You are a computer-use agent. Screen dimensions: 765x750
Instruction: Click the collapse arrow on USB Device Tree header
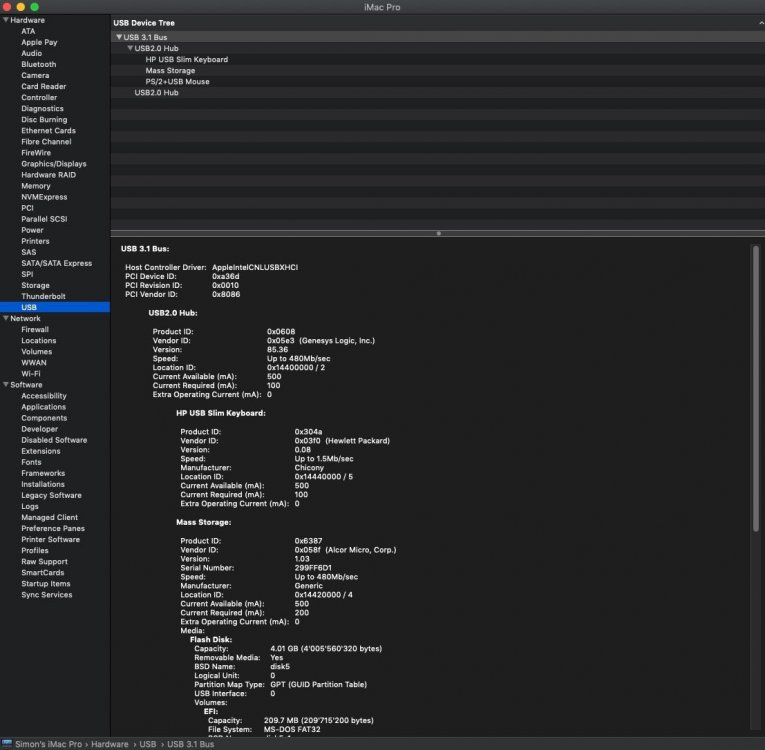click(761, 23)
